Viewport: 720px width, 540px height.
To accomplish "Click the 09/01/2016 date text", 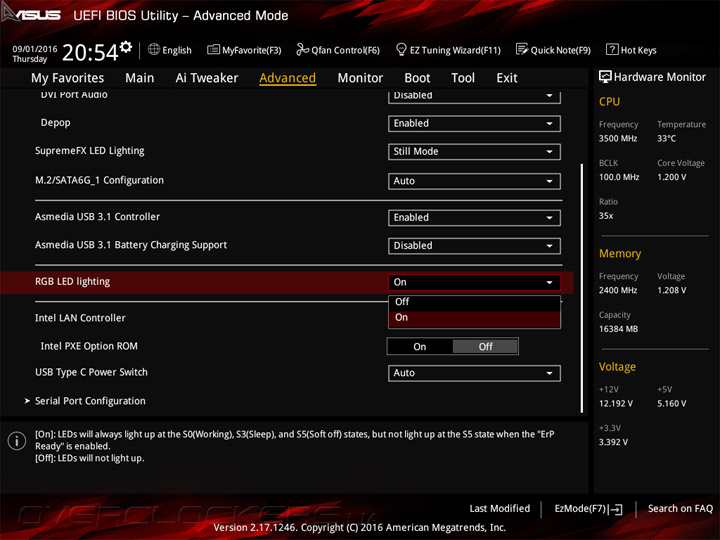I will point(35,49).
